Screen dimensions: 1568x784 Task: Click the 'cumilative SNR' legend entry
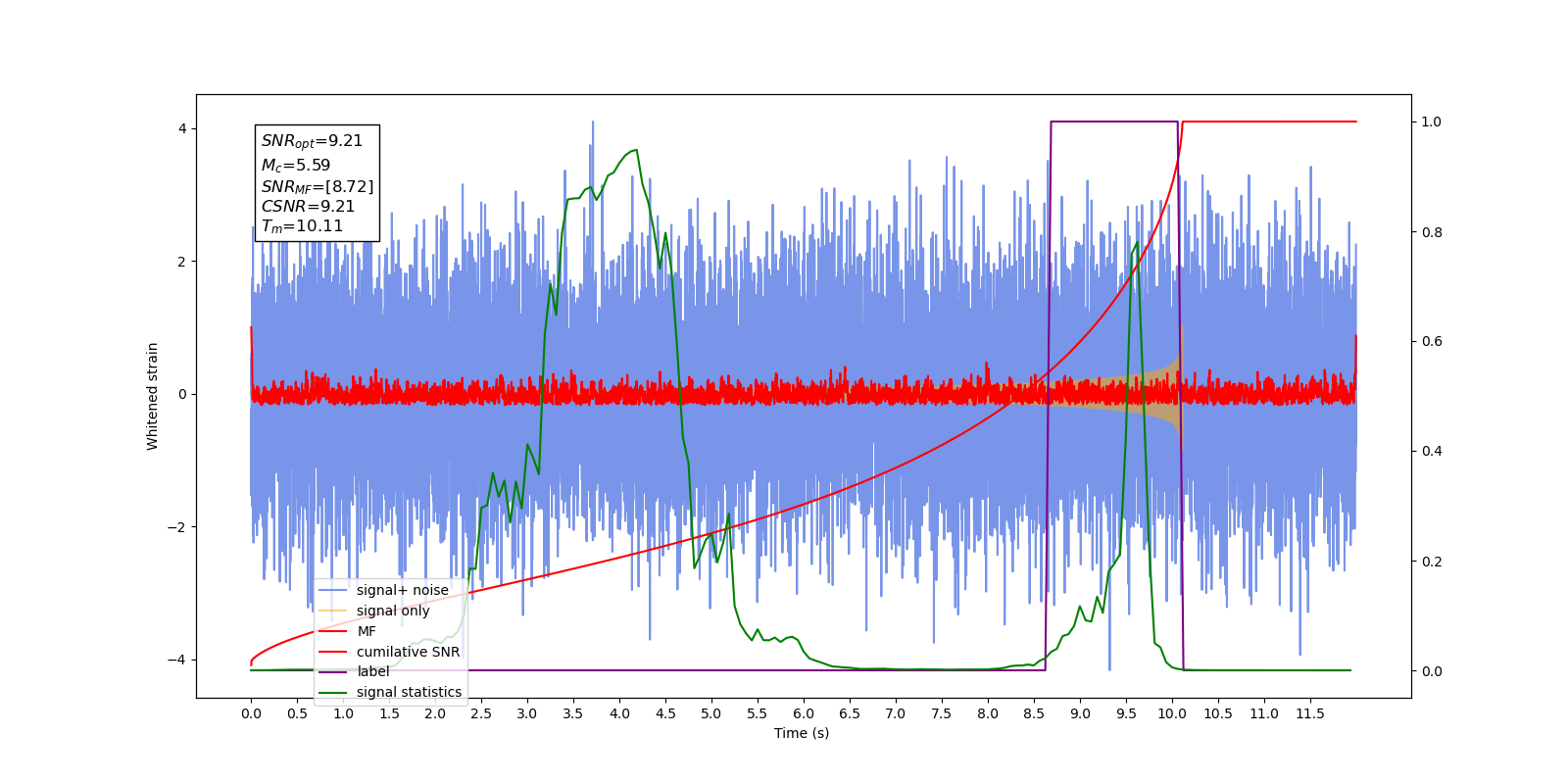pos(389,652)
